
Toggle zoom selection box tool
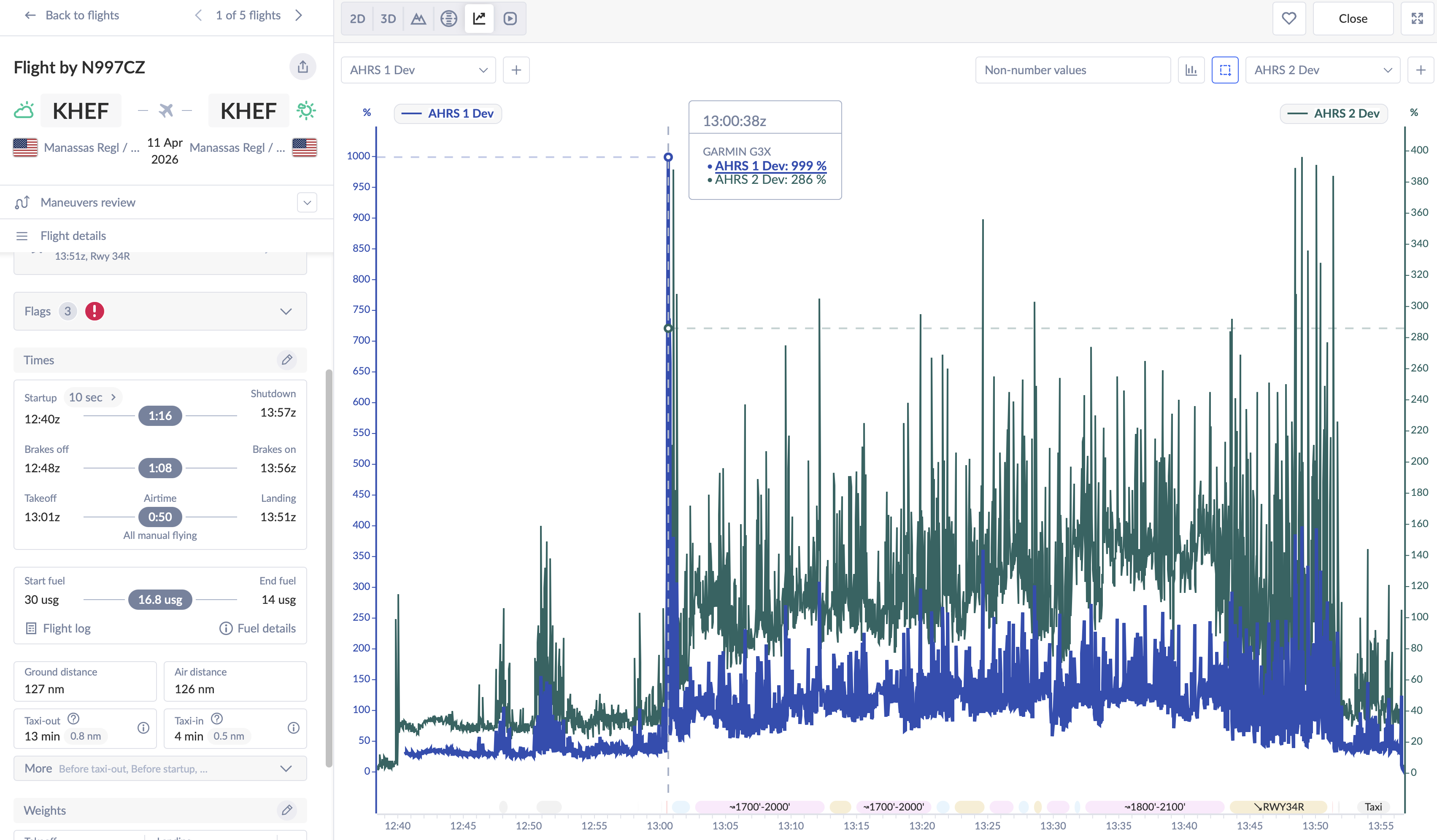pyautogui.click(x=1225, y=70)
